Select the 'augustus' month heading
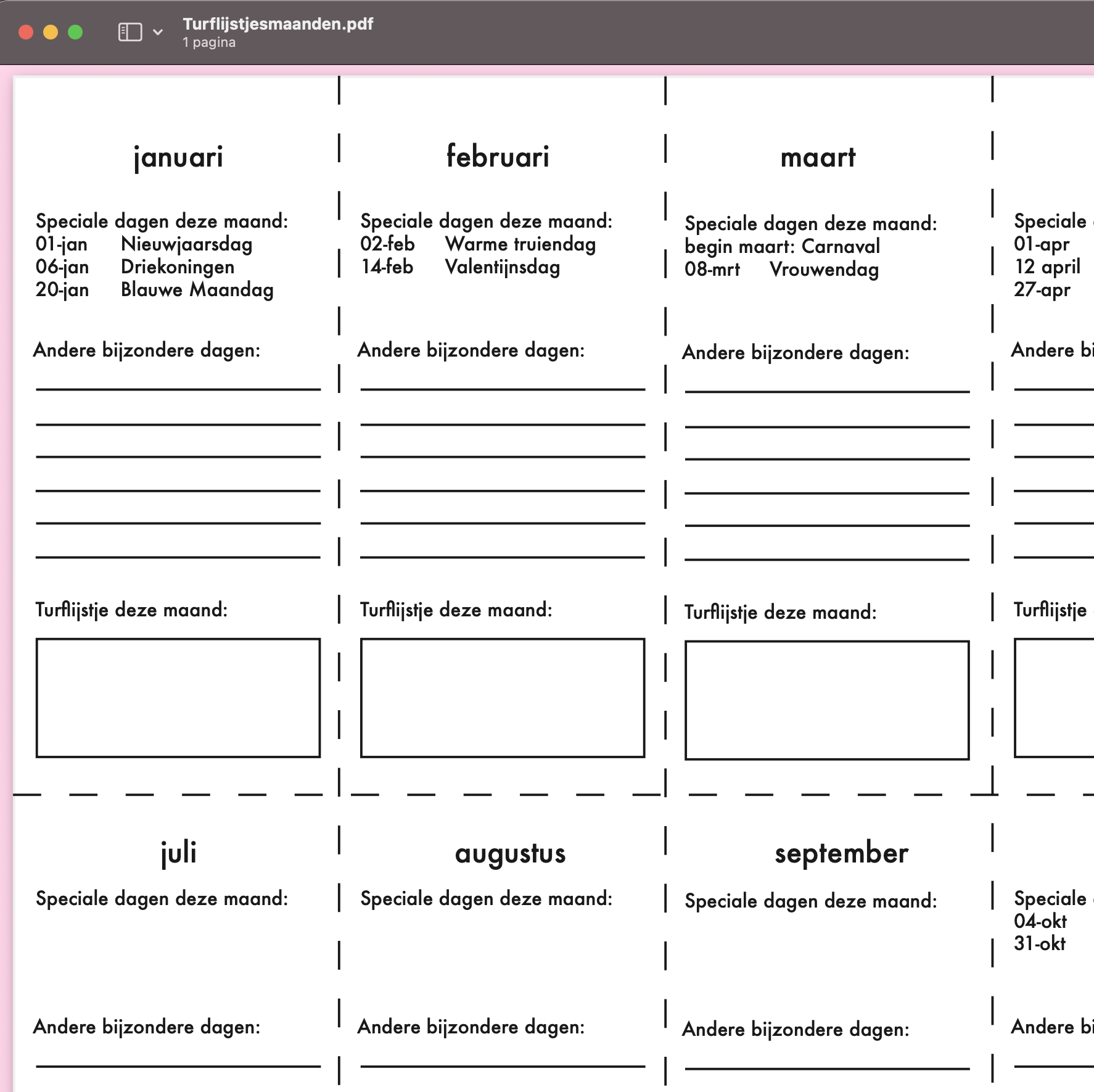The image size is (1094, 1092). [510, 854]
